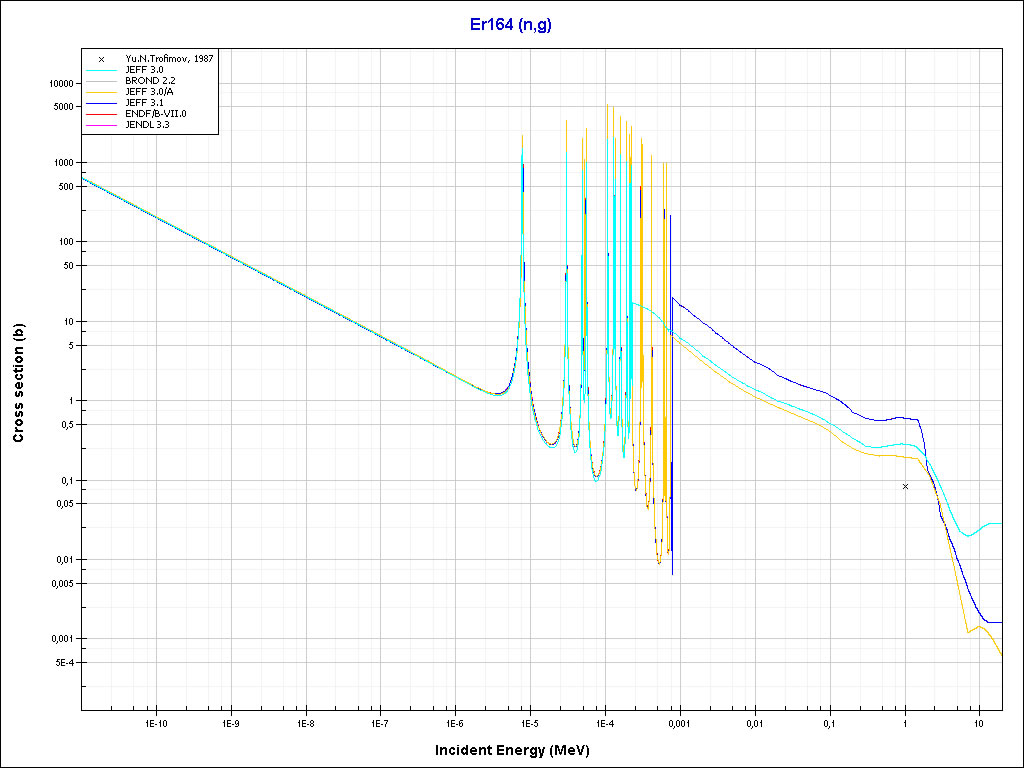This screenshot has width=1024, height=768.
Task: Click the cyan JEFF 3.0 legend line
Action: pos(101,70)
